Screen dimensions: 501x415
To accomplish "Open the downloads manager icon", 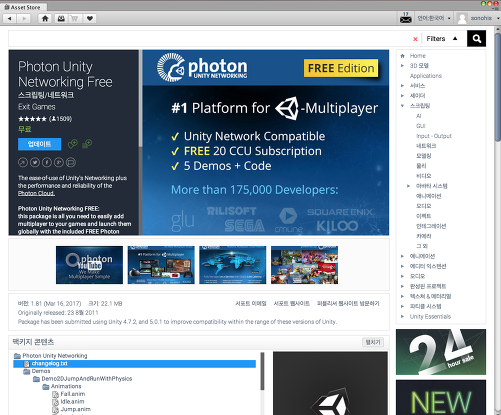I will click(61, 18).
